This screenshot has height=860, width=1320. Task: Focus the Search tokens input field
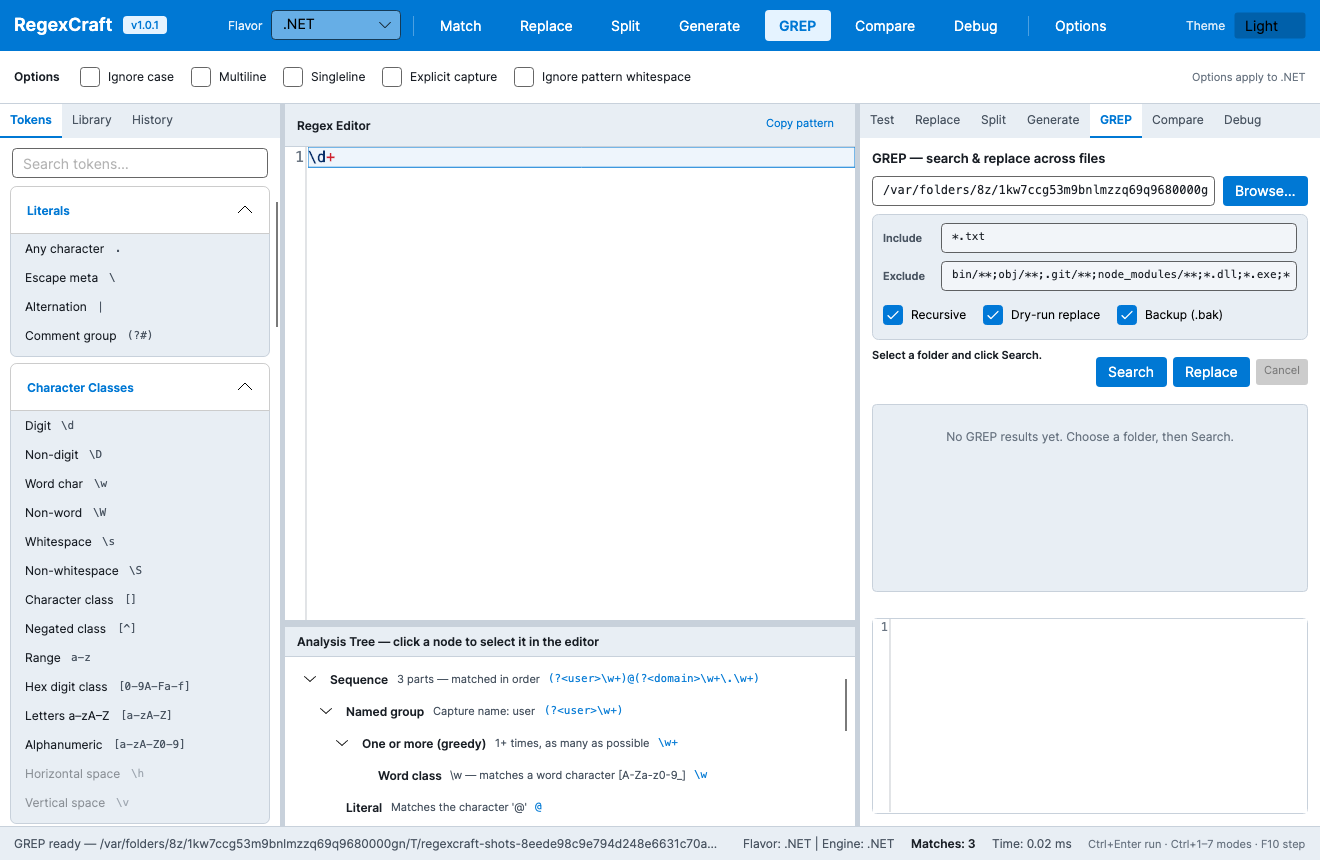(140, 163)
